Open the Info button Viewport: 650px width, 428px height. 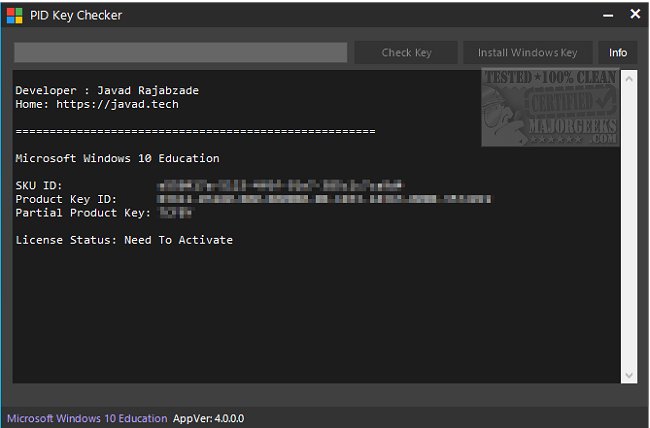click(x=617, y=53)
